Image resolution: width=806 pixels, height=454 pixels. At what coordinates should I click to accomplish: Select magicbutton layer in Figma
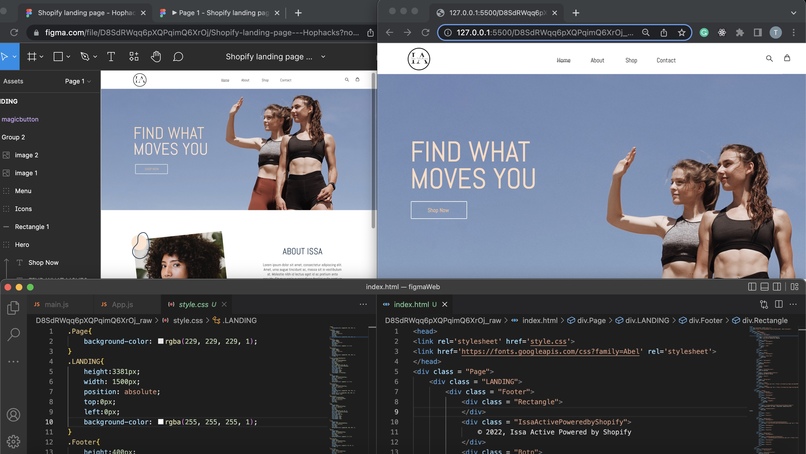(x=20, y=119)
